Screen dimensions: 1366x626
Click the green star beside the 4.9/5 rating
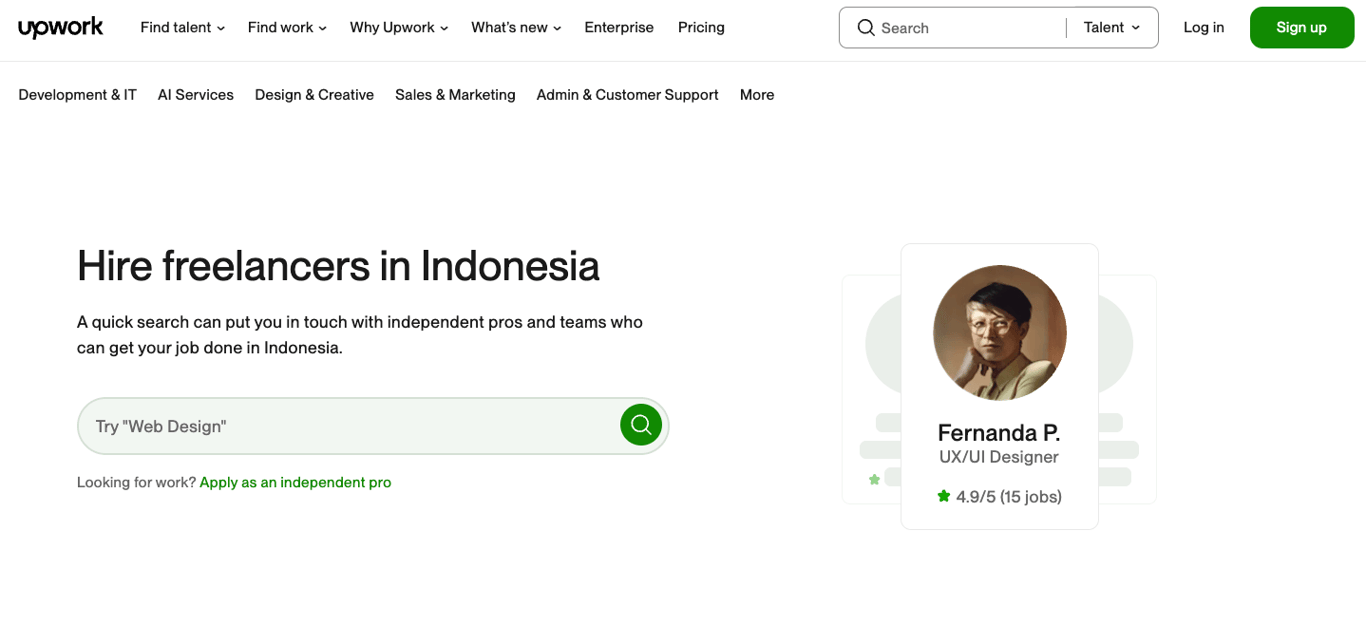point(944,496)
